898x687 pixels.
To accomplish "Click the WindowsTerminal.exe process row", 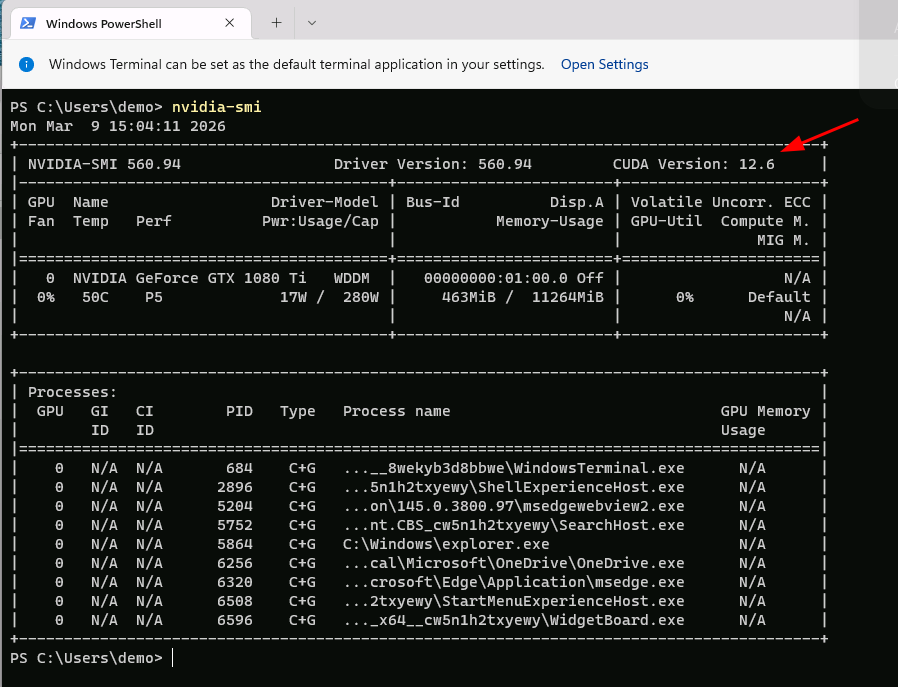I will pyautogui.click(x=513, y=468).
